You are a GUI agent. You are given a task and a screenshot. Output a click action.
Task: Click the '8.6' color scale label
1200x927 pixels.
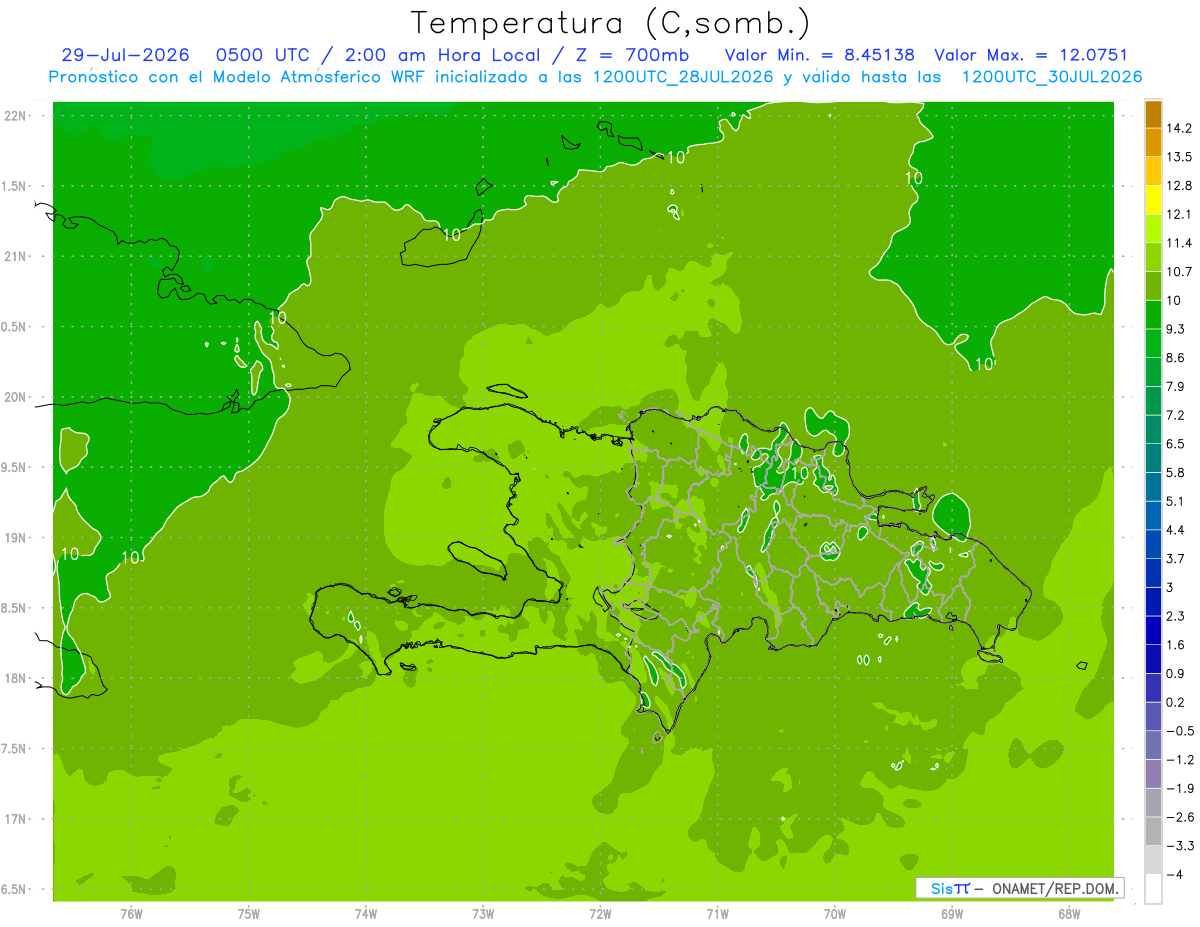click(1176, 358)
